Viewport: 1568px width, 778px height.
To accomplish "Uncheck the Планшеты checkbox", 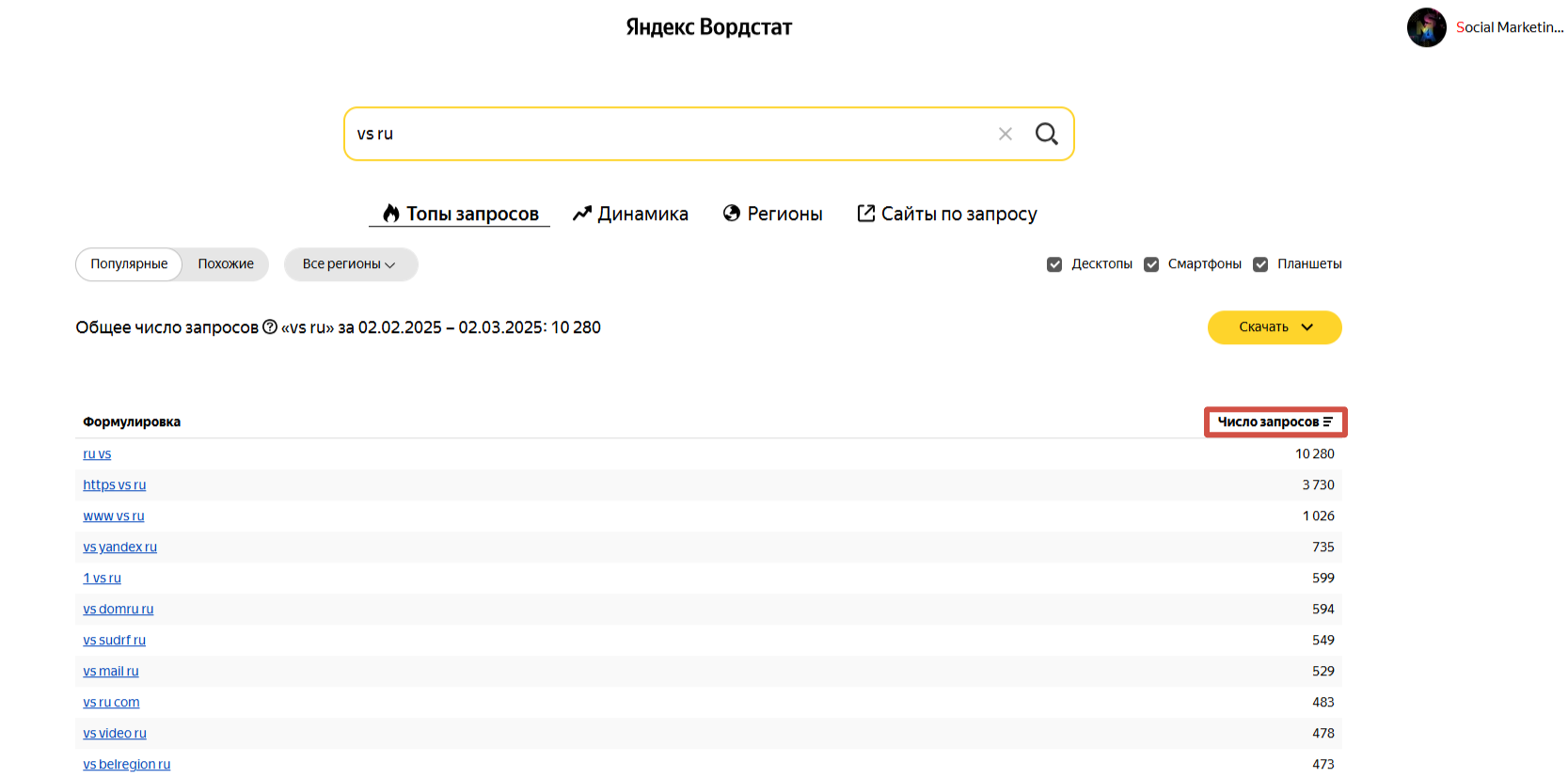I will [x=1260, y=264].
